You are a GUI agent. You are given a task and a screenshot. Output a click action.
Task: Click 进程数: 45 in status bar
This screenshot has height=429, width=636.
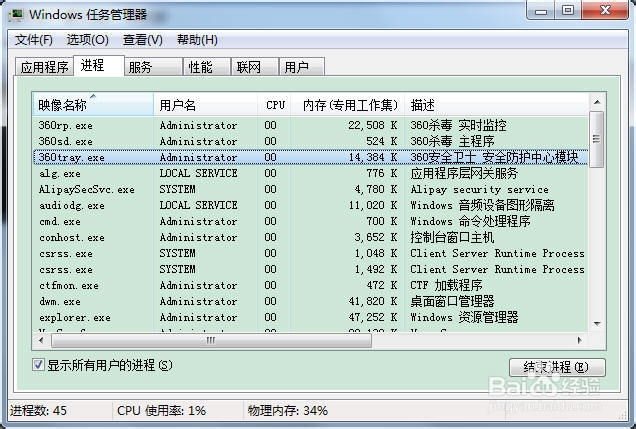pyautogui.click(x=38, y=410)
